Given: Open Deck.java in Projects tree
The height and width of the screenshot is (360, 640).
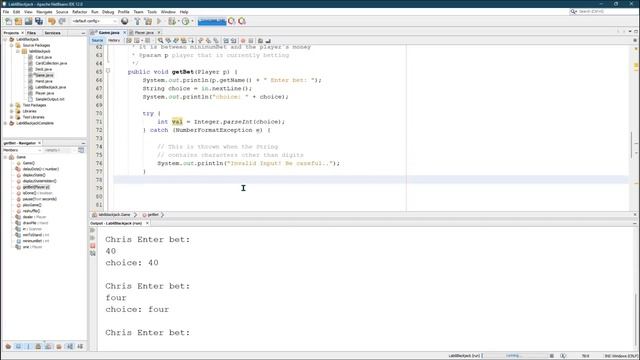Looking at the screenshot, I should point(43,69).
